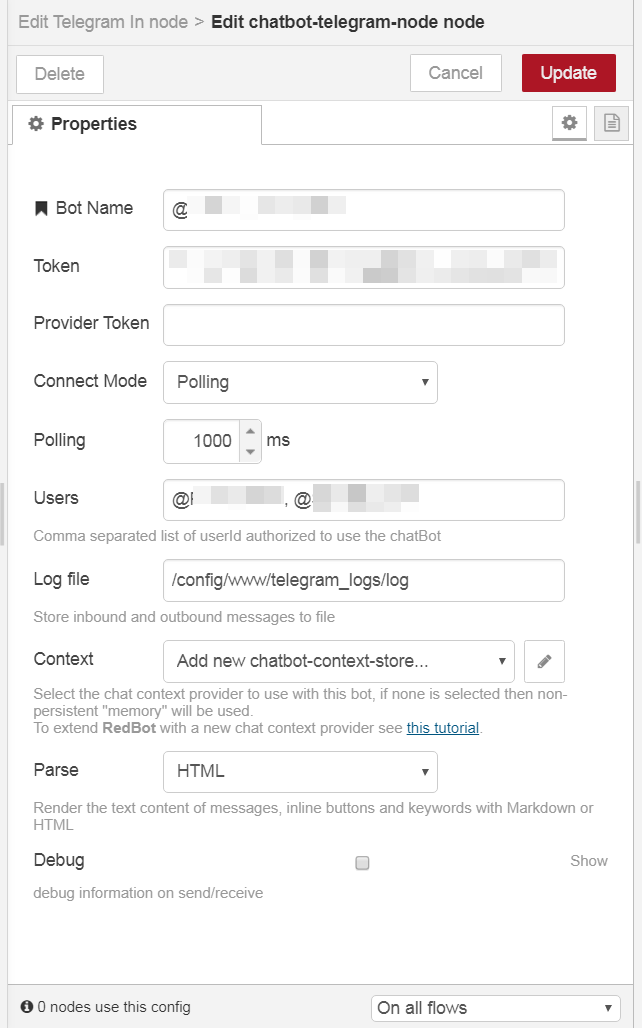The height and width of the screenshot is (1028, 642).
Task: Open the node description document icon
Action: click(x=611, y=123)
